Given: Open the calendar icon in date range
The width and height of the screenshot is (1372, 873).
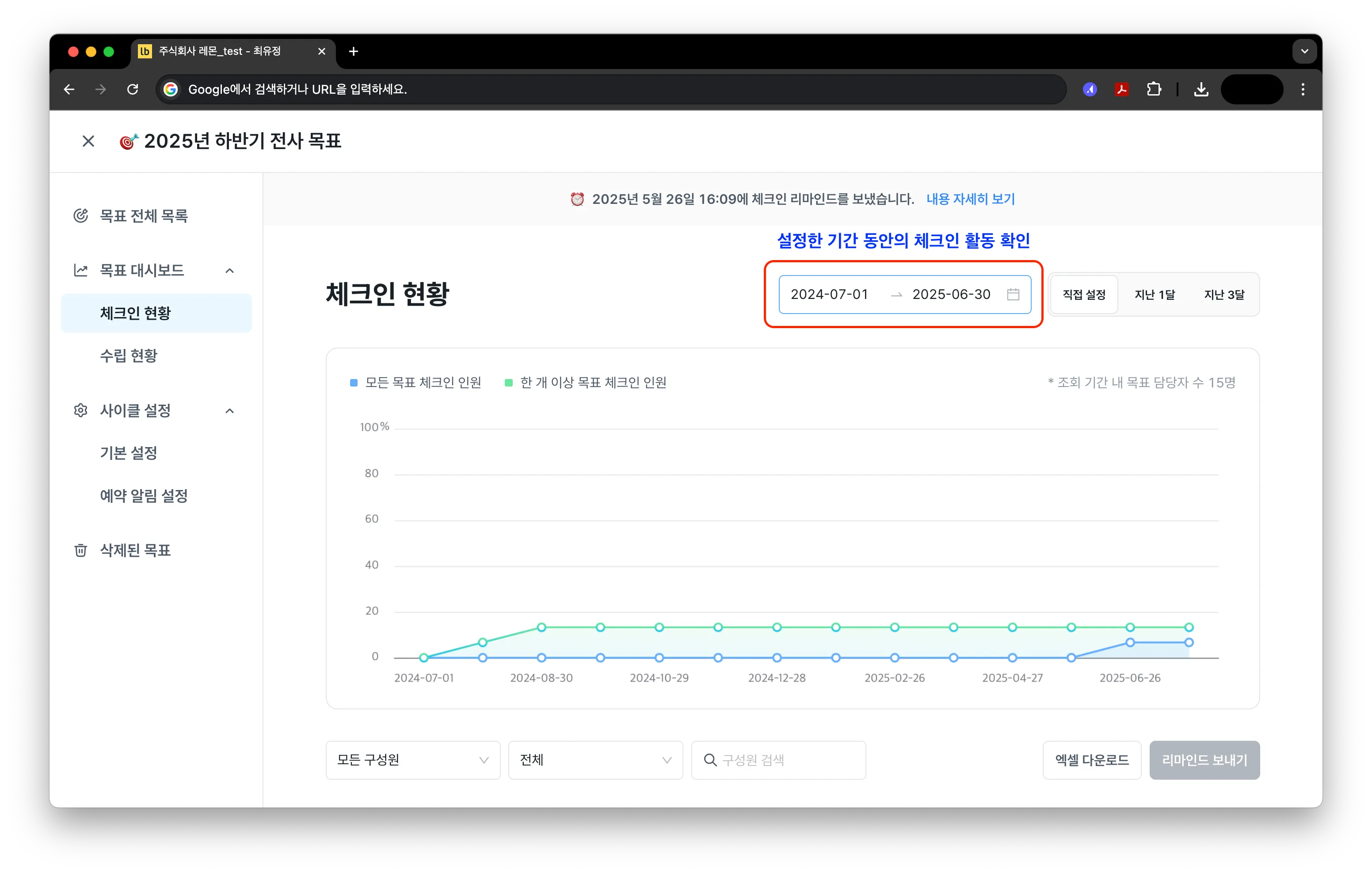Looking at the screenshot, I should tap(1013, 294).
